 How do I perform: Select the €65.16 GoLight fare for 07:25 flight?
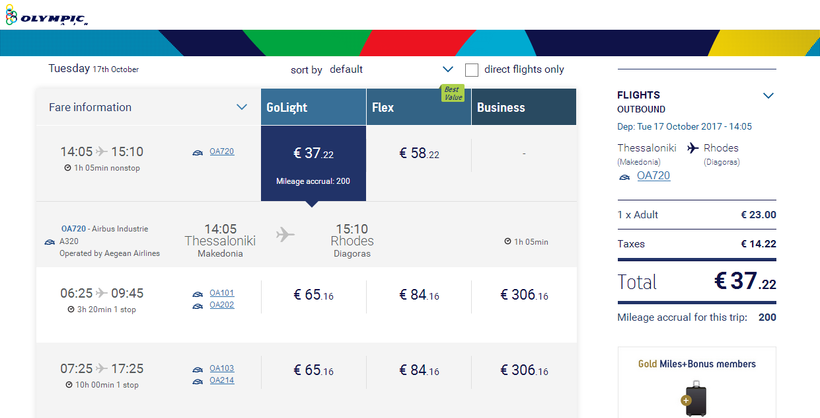[314, 370]
